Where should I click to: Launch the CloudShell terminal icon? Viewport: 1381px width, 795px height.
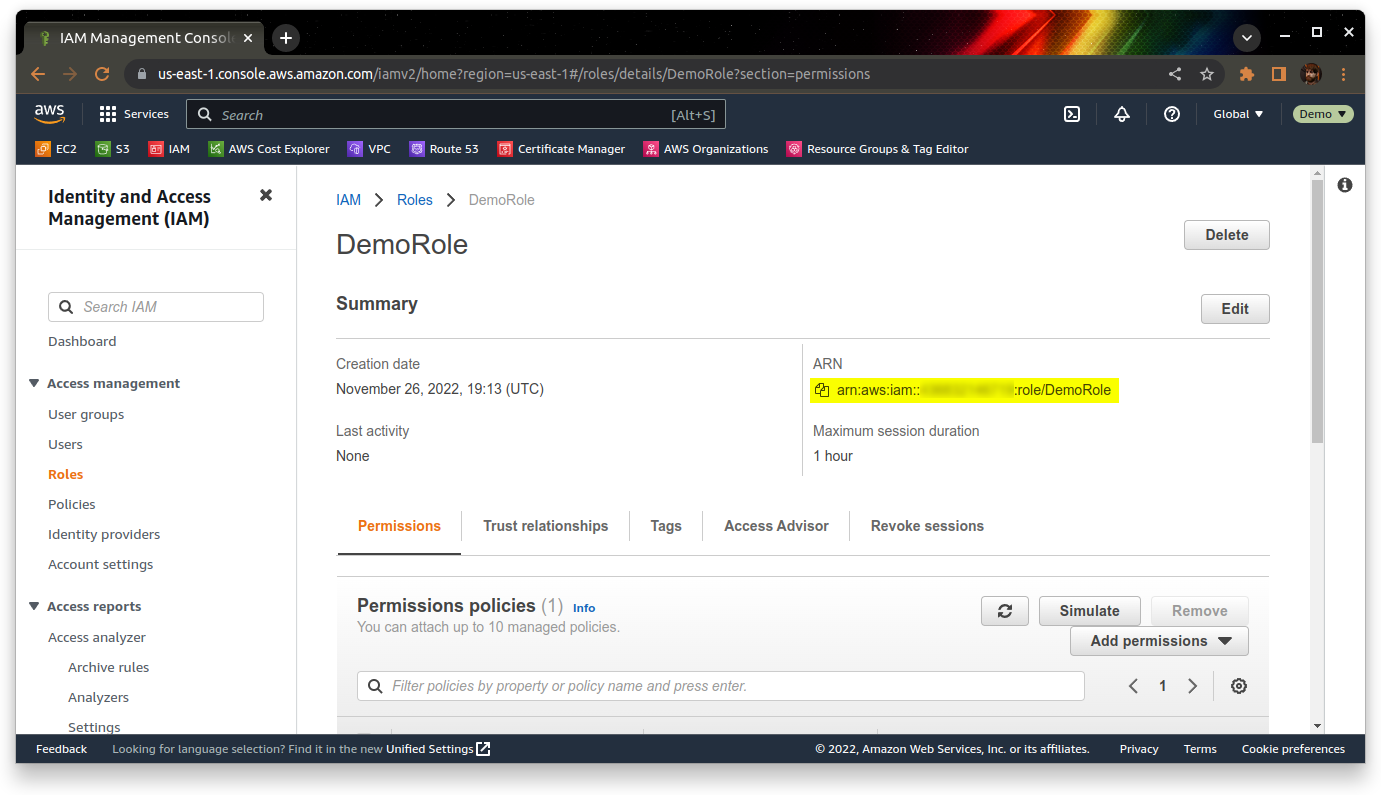[x=1072, y=114]
